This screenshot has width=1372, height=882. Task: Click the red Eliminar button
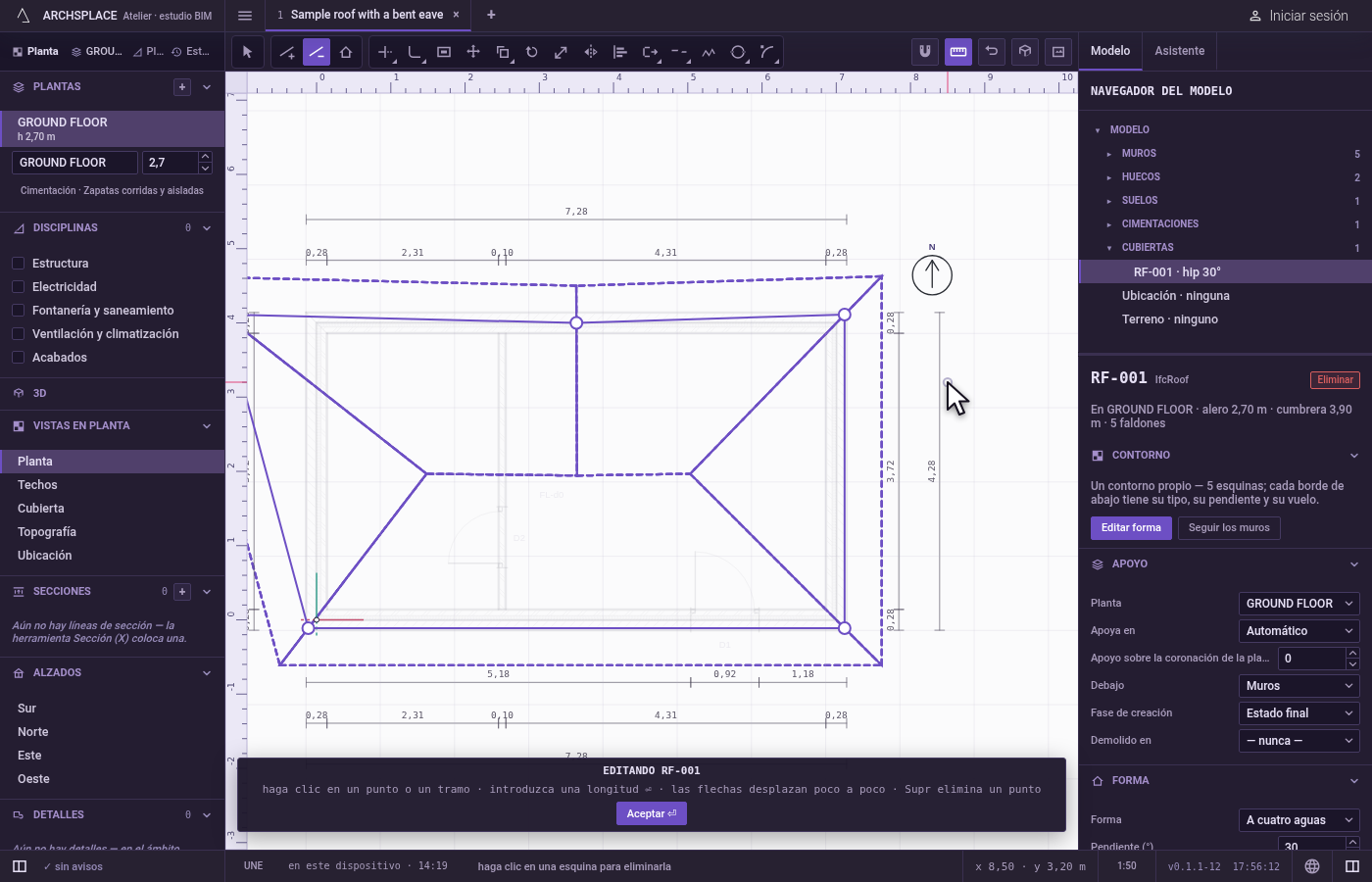click(x=1335, y=380)
